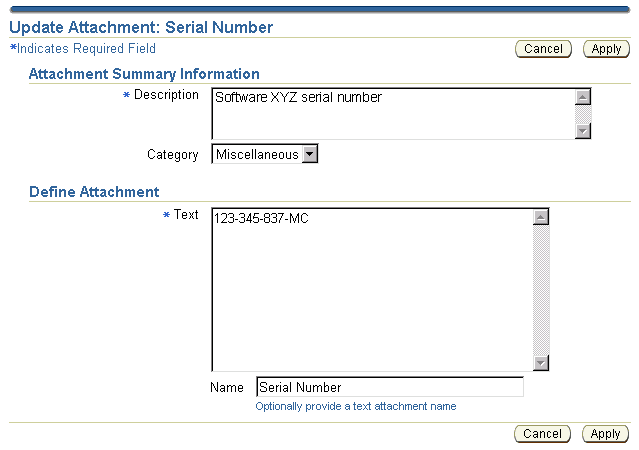This screenshot has height=450, width=639.
Task: Click the Text area scroll down arrow
Action: point(541,363)
